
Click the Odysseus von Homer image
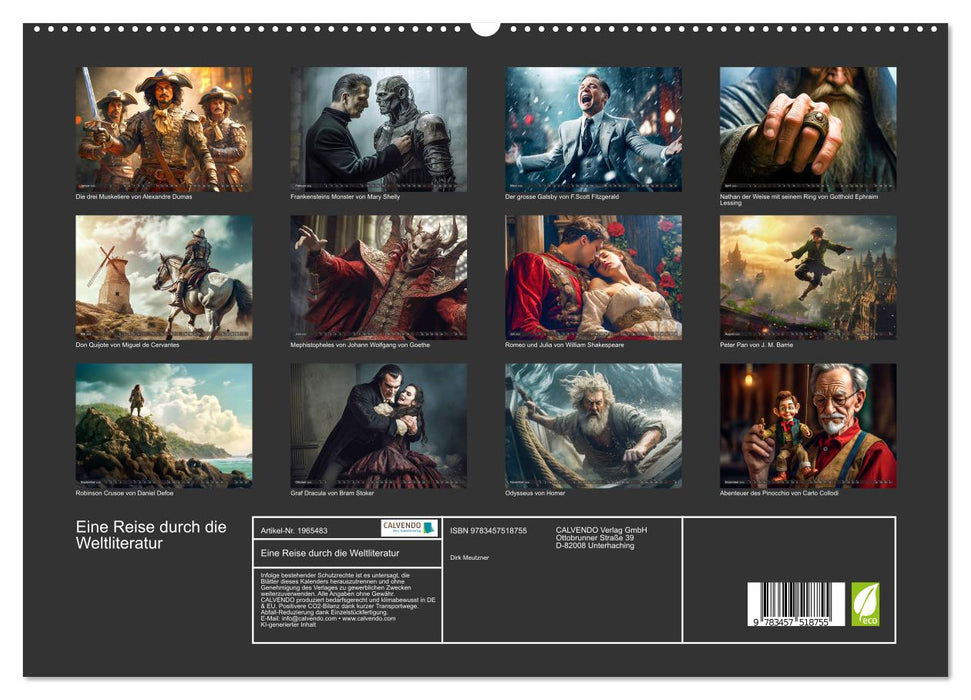(x=593, y=425)
